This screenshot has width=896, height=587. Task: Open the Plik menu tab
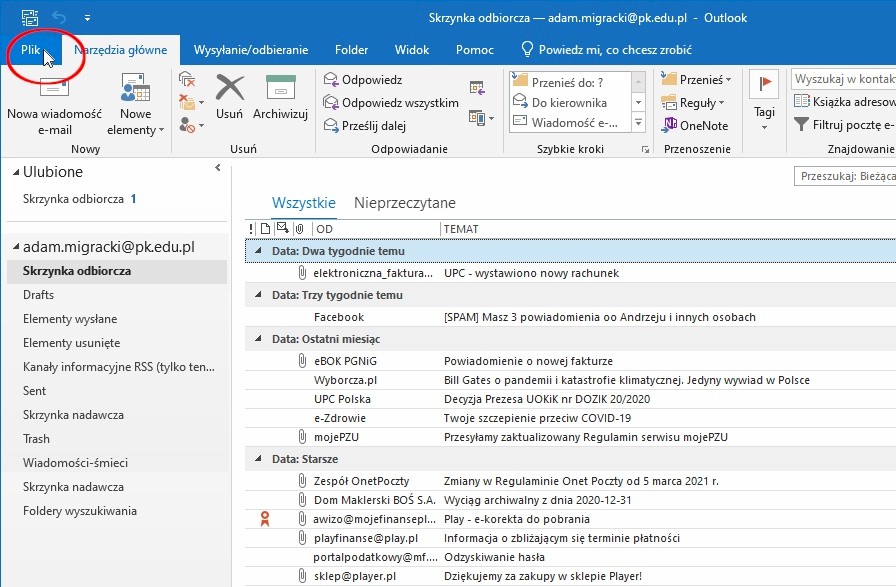(x=31, y=50)
